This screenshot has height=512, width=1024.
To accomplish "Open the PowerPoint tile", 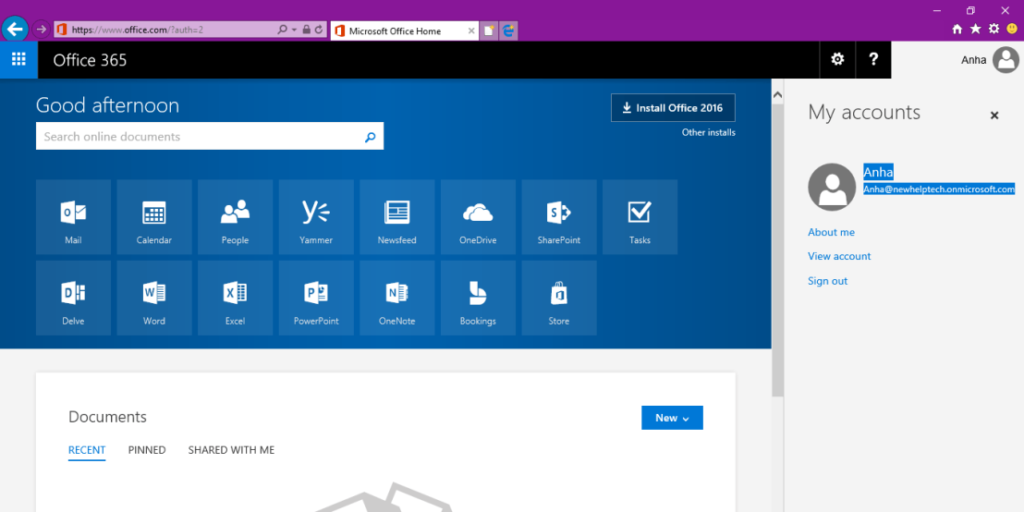I will (x=316, y=298).
